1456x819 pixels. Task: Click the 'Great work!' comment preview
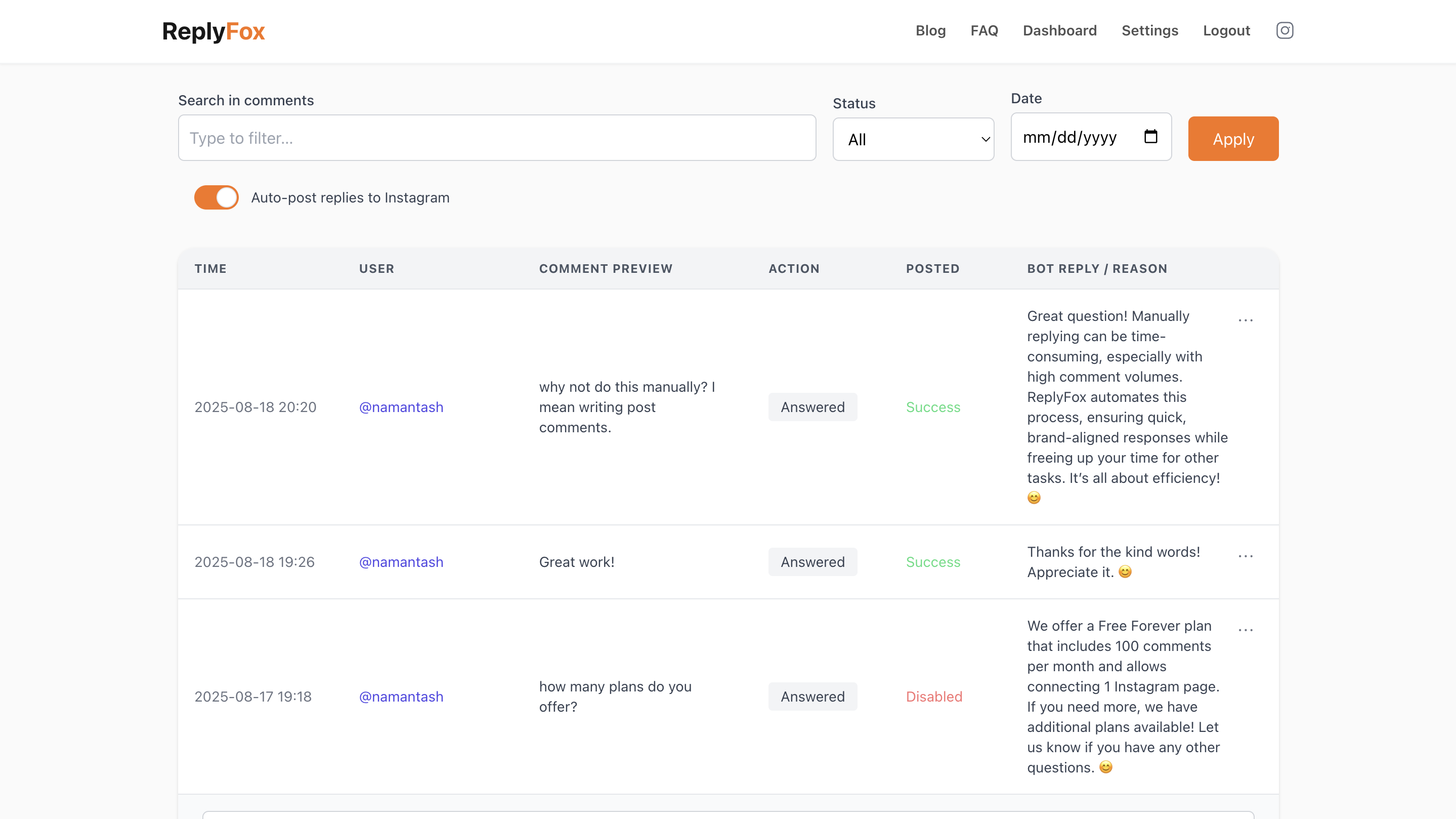pos(577,562)
